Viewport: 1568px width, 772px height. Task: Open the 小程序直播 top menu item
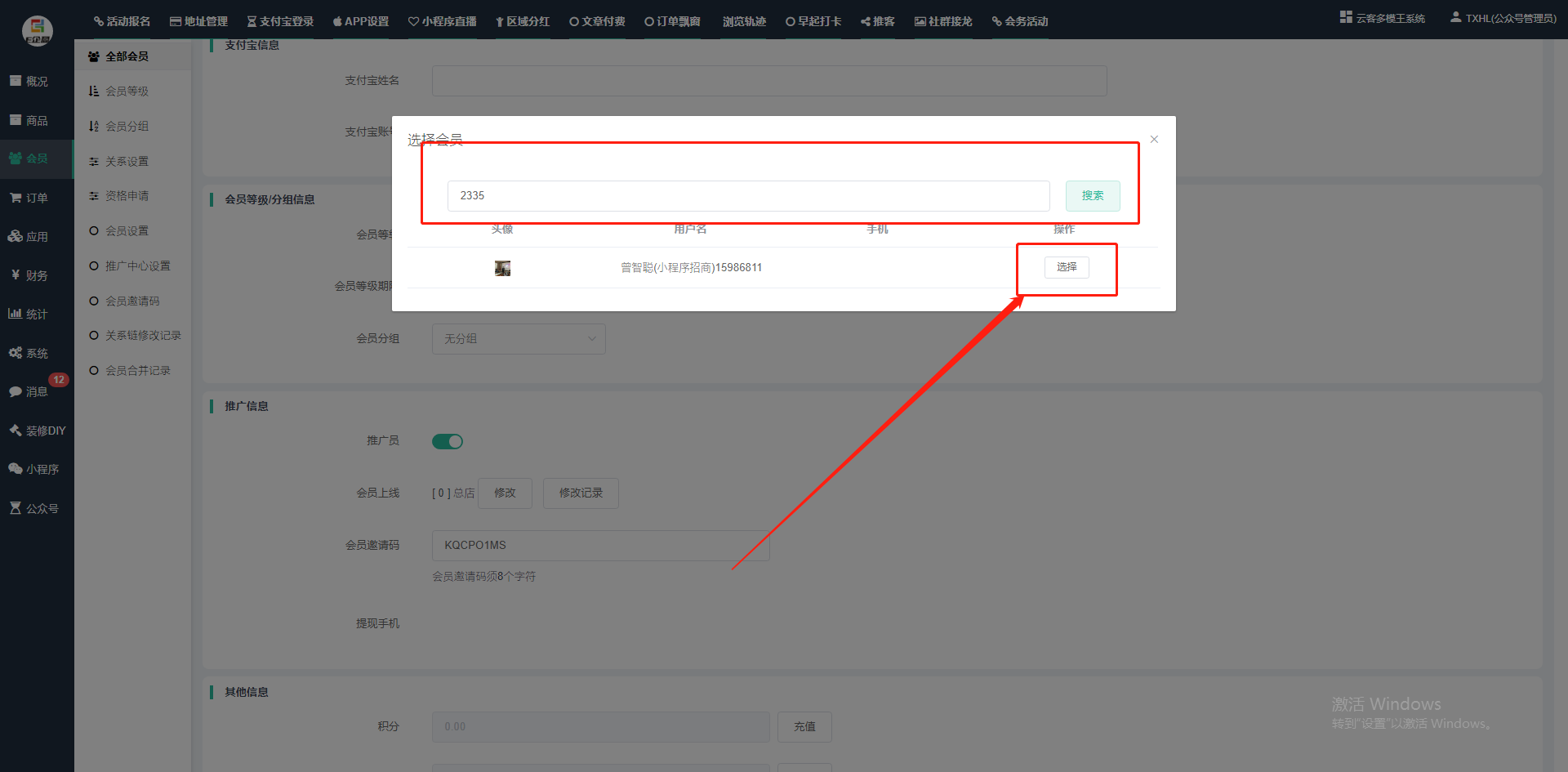[442, 21]
